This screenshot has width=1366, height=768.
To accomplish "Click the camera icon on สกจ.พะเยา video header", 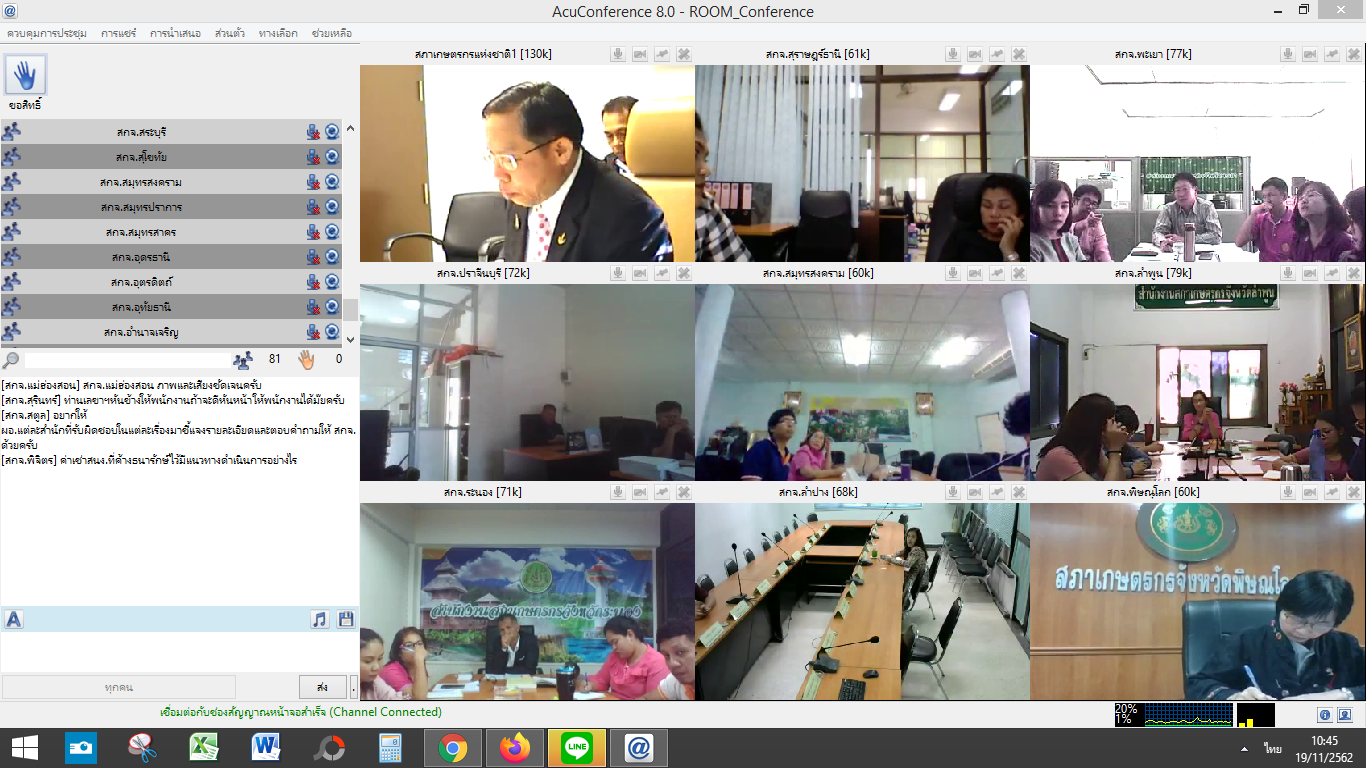I will [x=1310, y=54].
